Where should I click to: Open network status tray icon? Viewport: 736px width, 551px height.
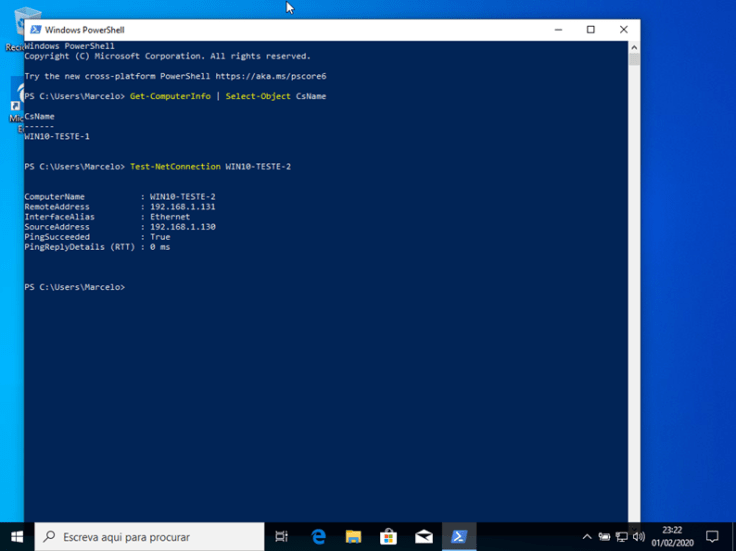(x=621, y=536)
